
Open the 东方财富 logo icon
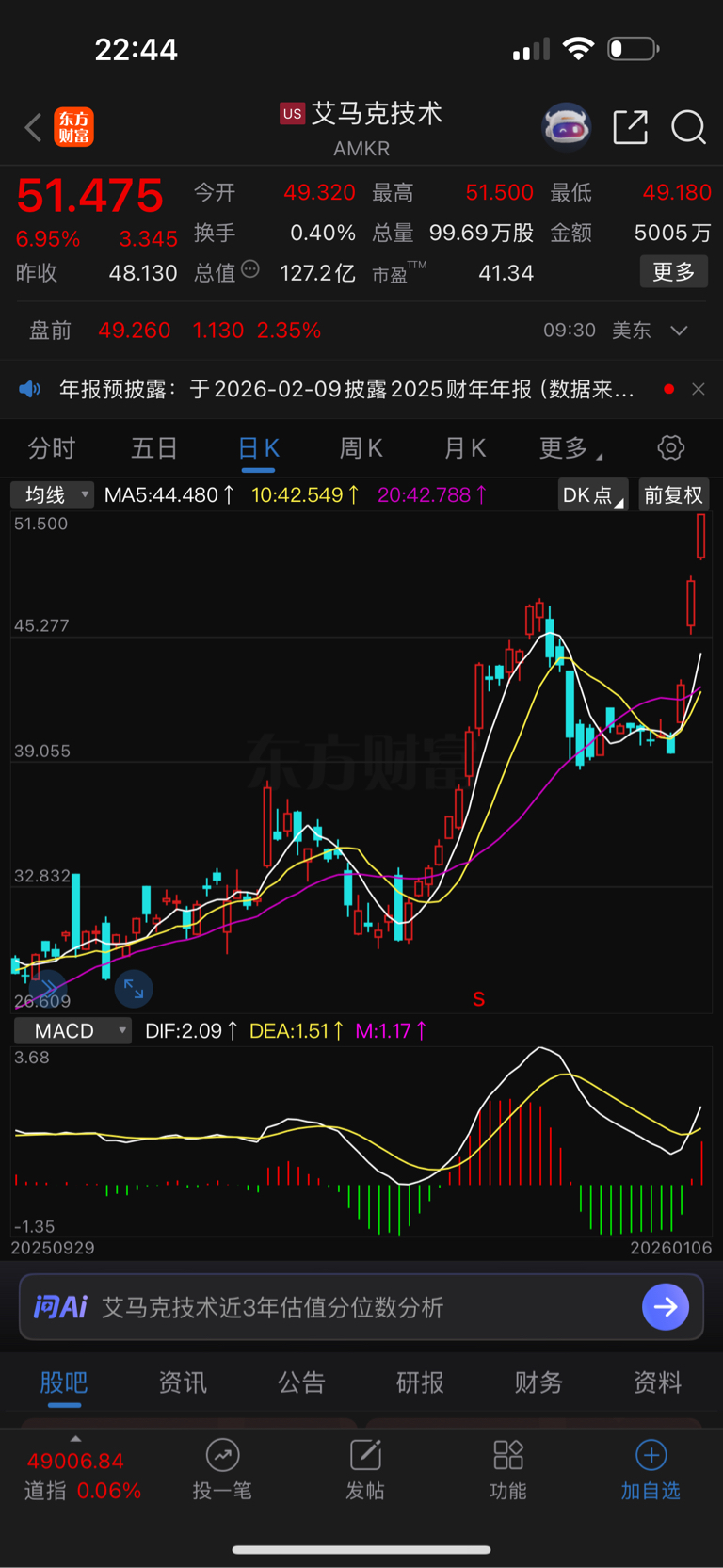point(73,127)
